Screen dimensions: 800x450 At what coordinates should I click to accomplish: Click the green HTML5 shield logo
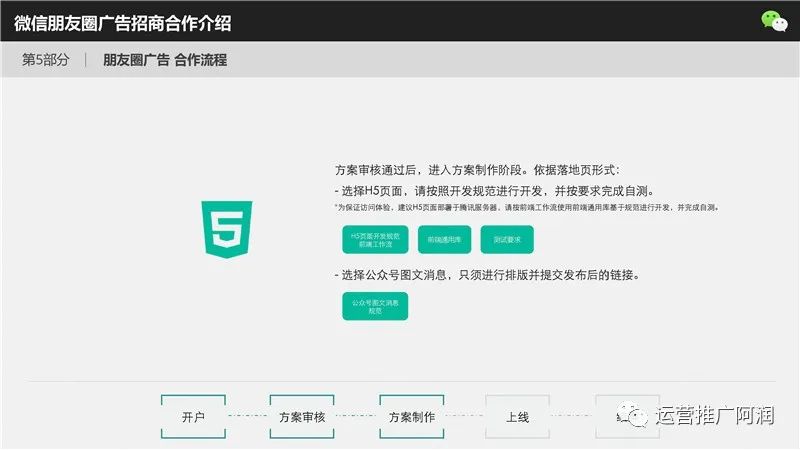click(227, 229)
